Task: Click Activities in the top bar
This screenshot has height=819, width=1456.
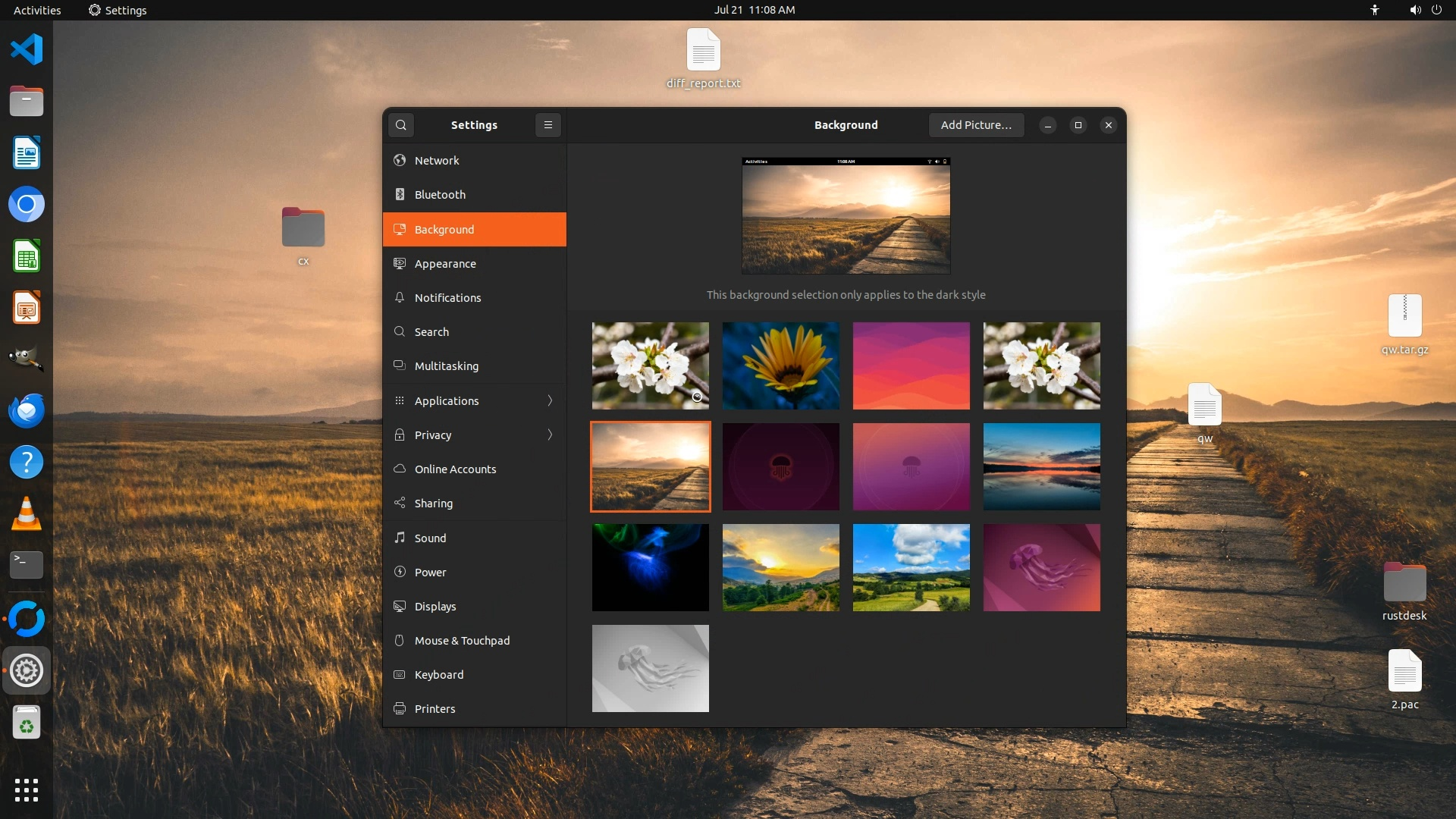Action: 37,10
